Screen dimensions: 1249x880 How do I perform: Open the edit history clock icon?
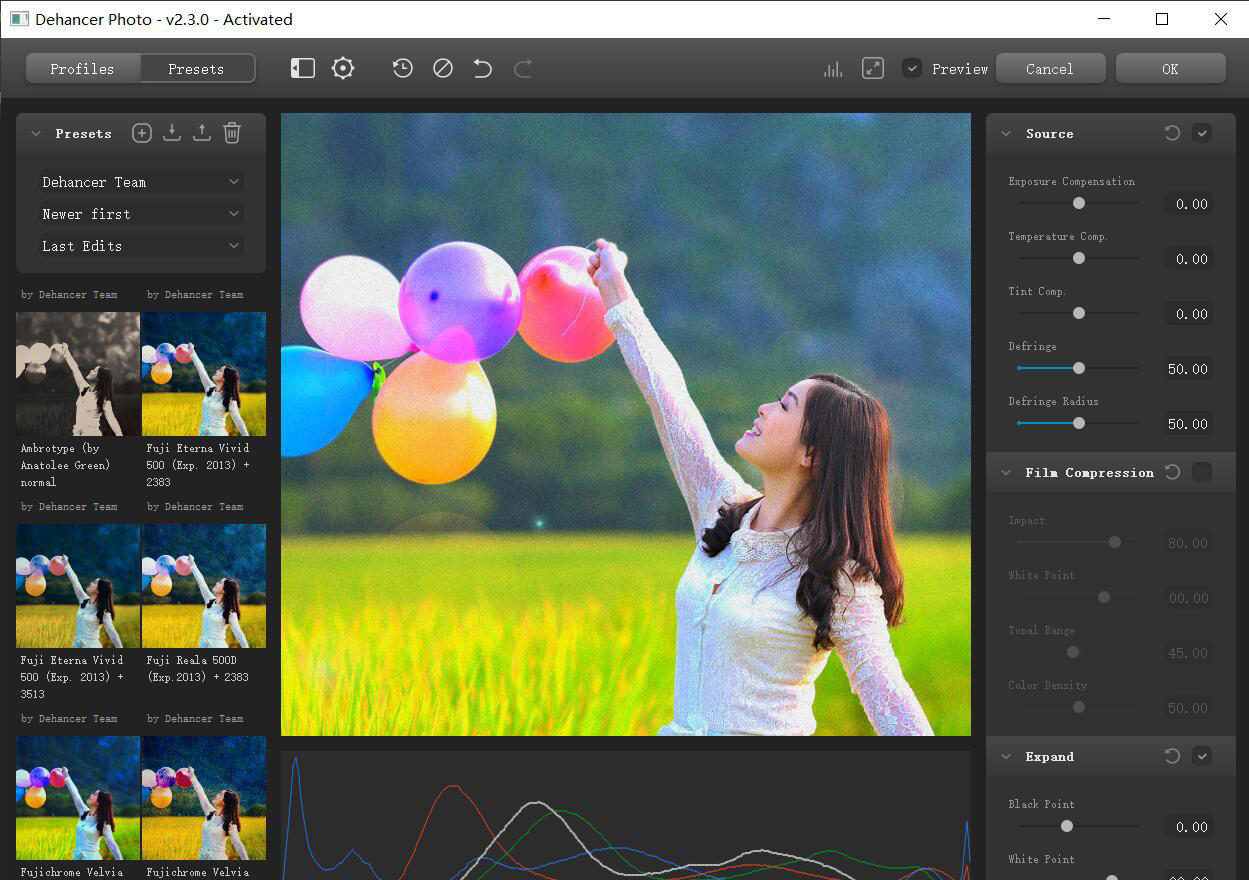(x=402, y=68)
